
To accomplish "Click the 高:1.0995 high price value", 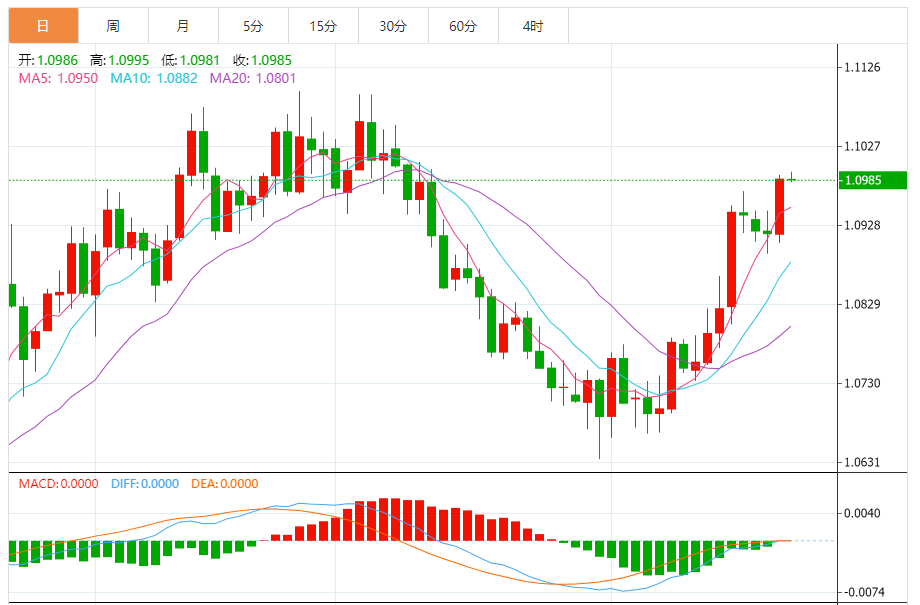I will pyautogui.click(x=120, y=60).
